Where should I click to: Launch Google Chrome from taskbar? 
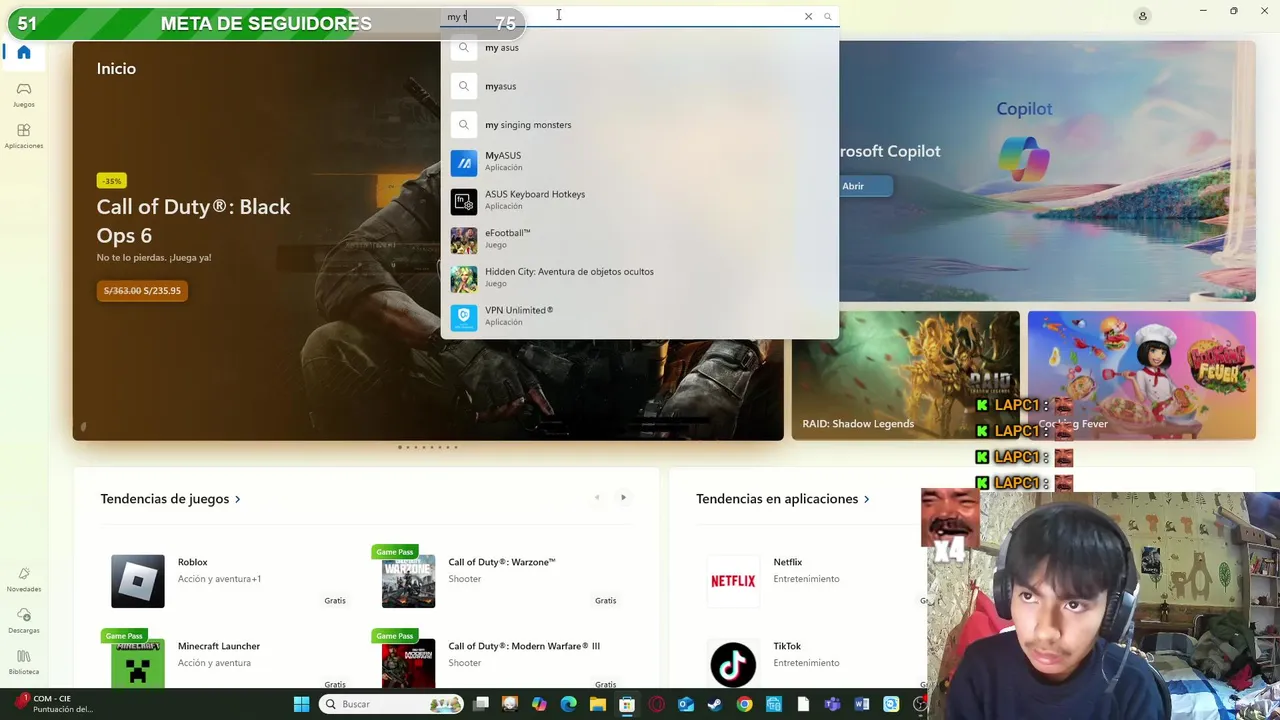point(745,704)
